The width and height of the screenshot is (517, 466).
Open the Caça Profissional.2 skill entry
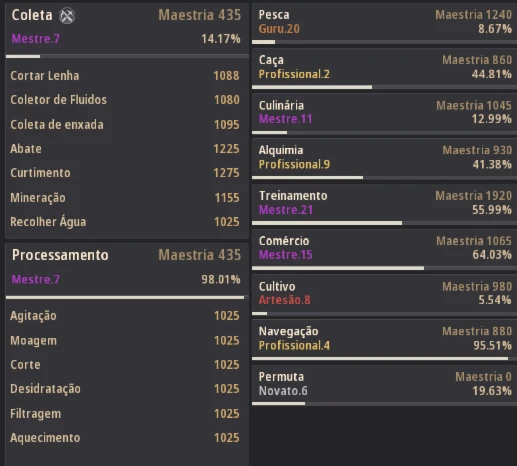tap(384, 69)
